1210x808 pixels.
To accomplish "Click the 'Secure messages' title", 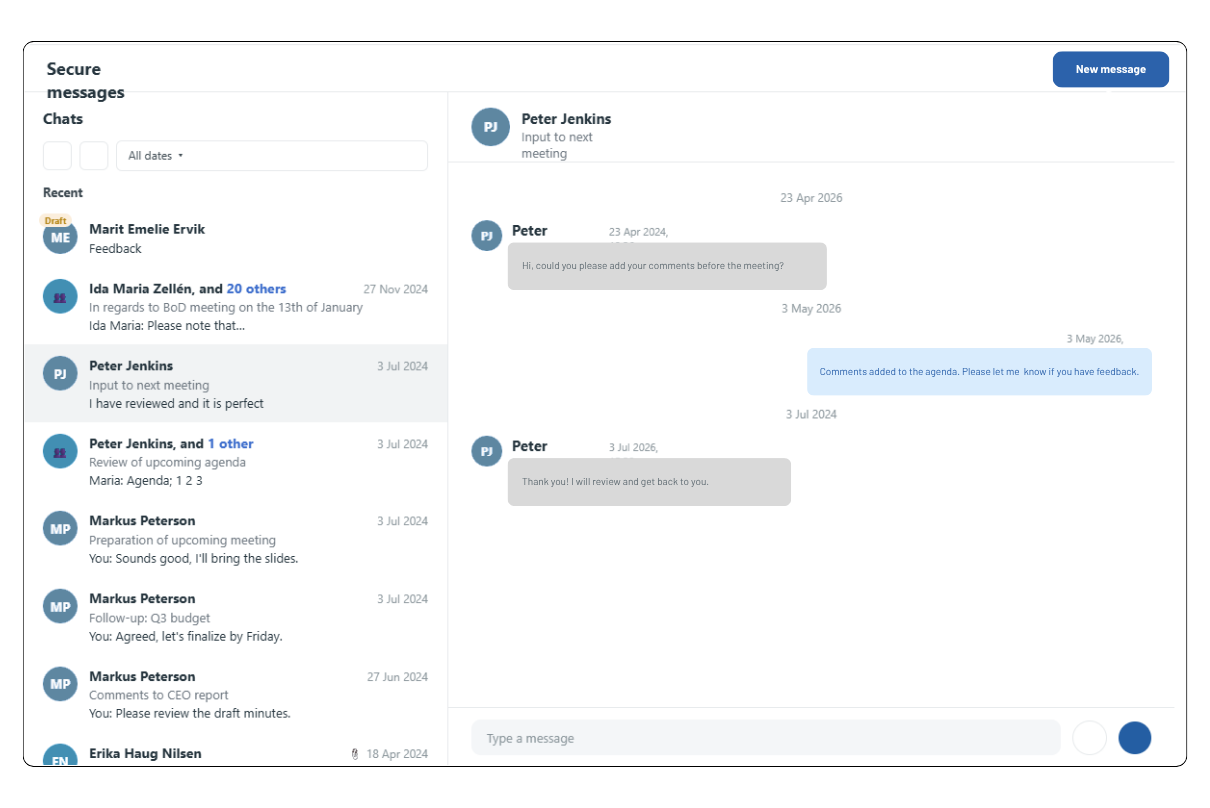I will [85, 81].
